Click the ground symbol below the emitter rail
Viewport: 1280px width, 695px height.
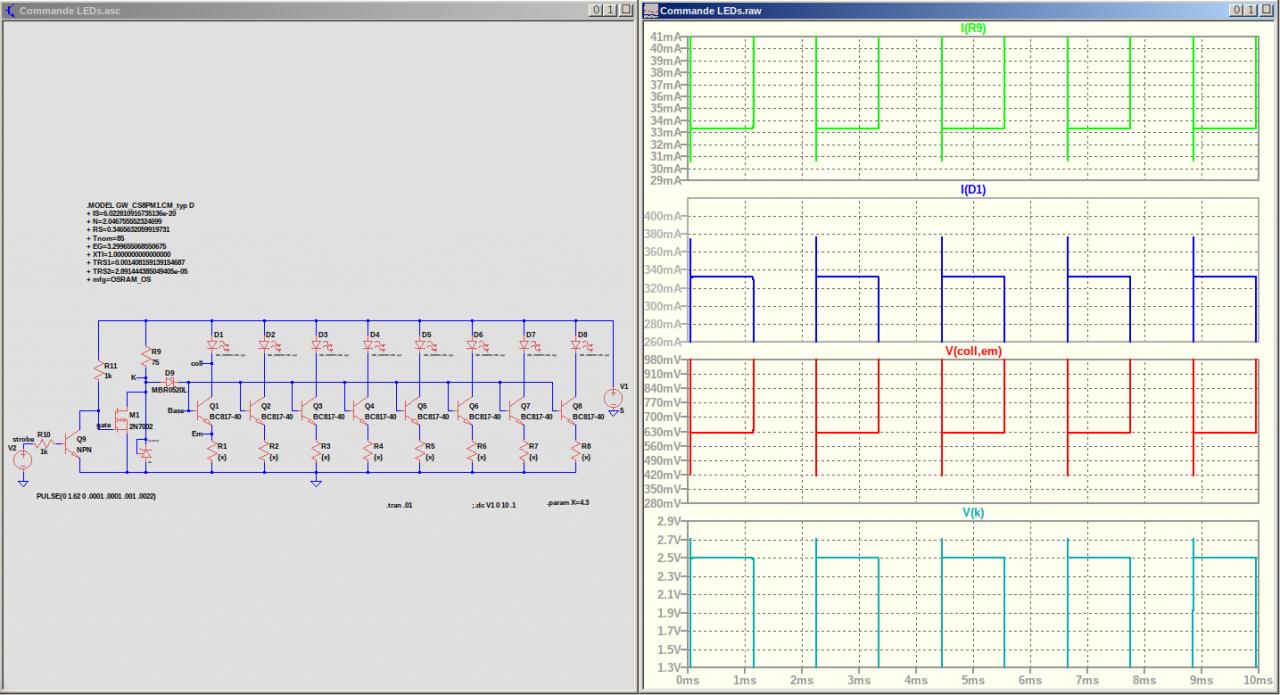(x=316, y=482)
